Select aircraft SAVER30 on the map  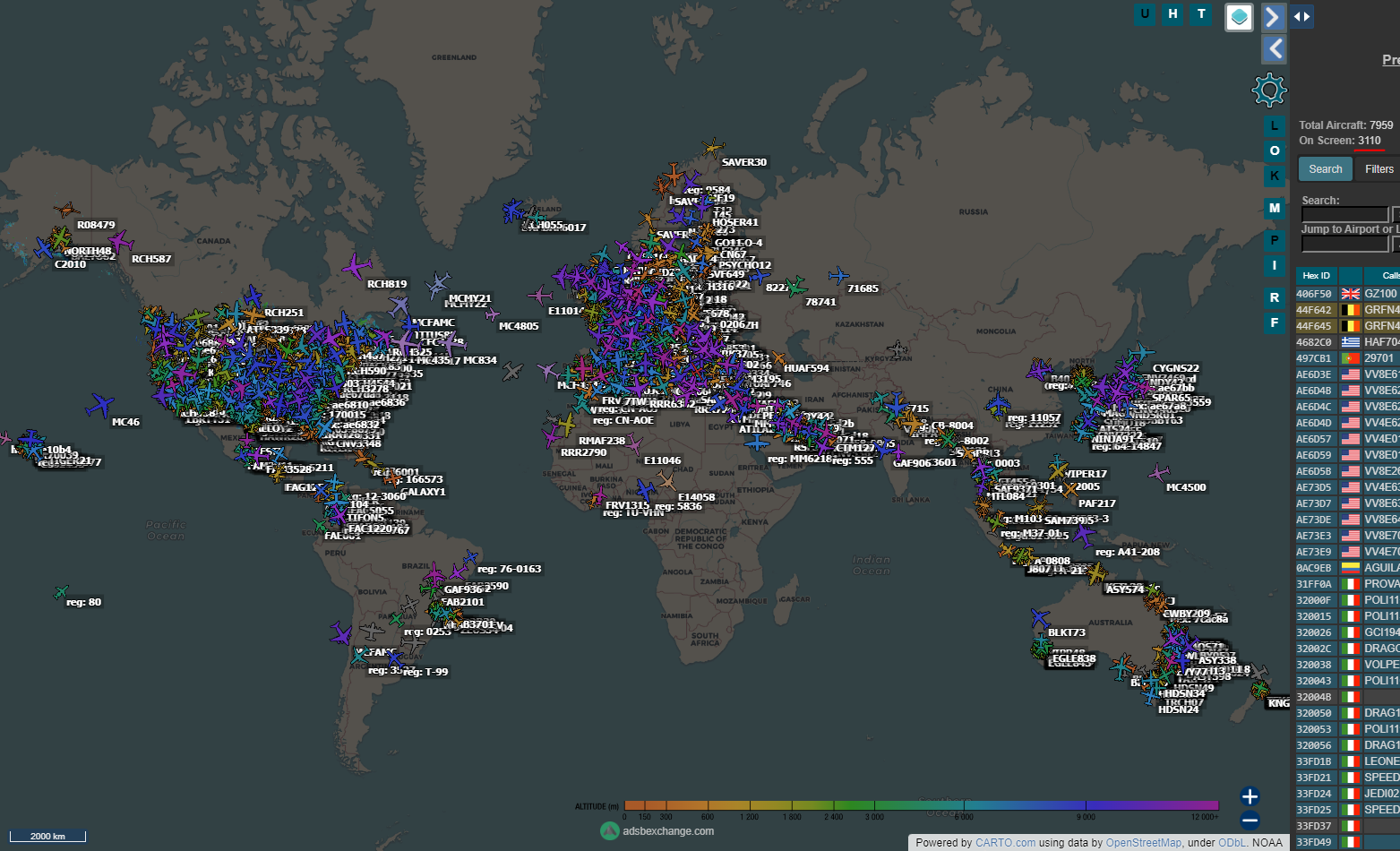713,147
